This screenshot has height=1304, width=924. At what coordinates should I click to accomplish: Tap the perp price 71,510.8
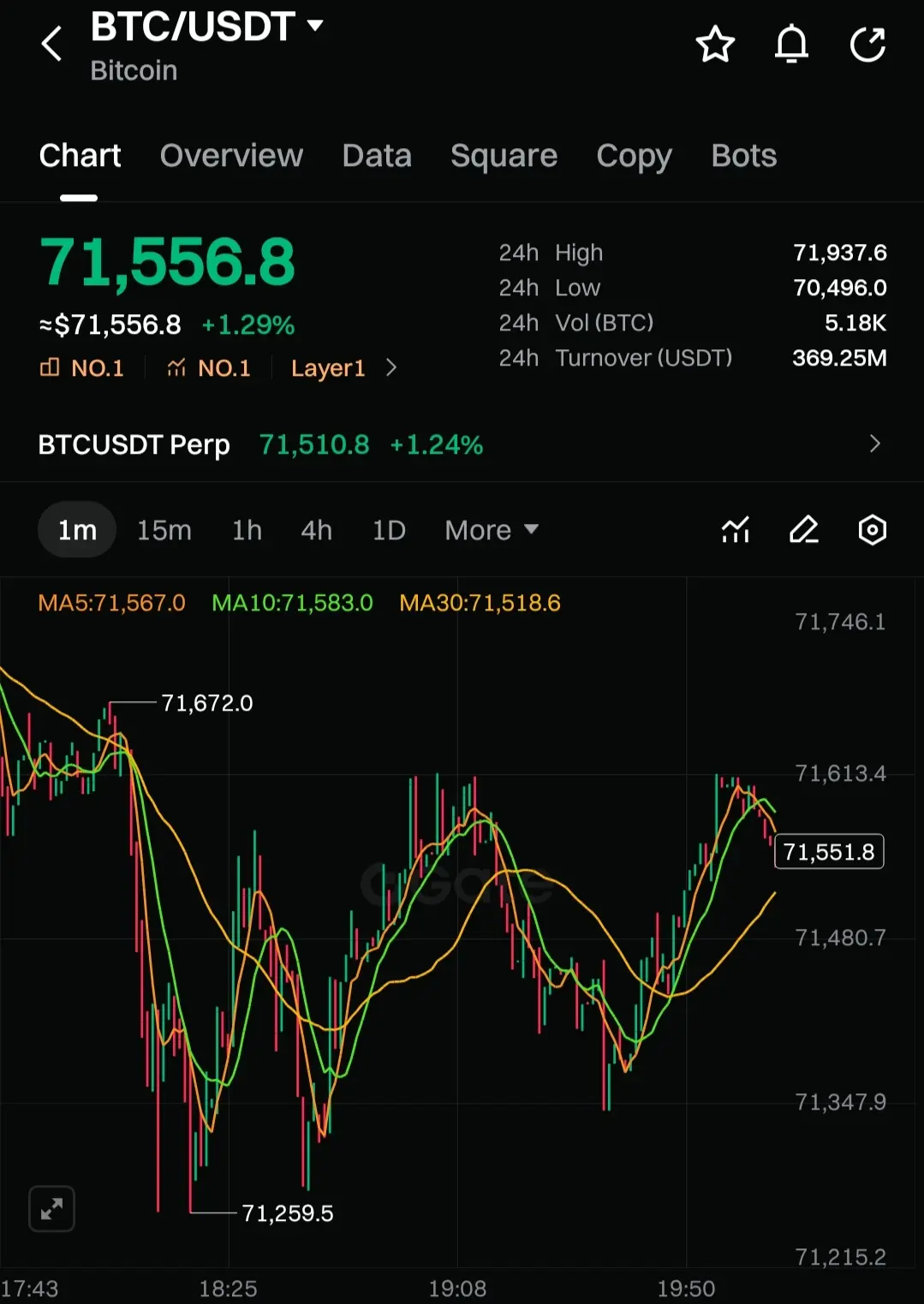click(314, 444)
